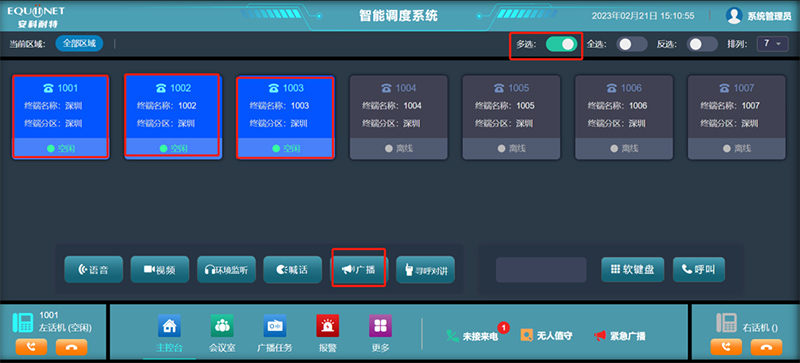Screen dimensions: 800x363
Task: Answer with left phone's orange pickup button
Action: click(x=31, y=347)
